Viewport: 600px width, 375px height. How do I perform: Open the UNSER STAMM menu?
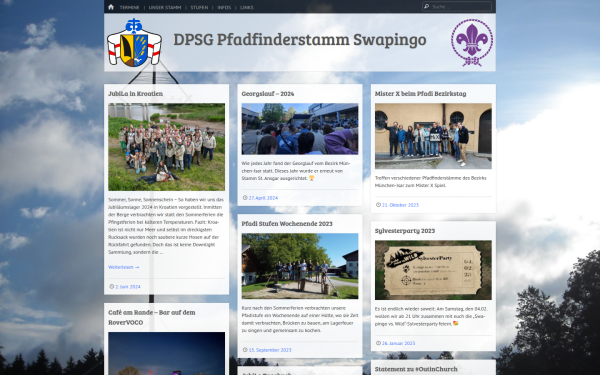click(165, 7)
